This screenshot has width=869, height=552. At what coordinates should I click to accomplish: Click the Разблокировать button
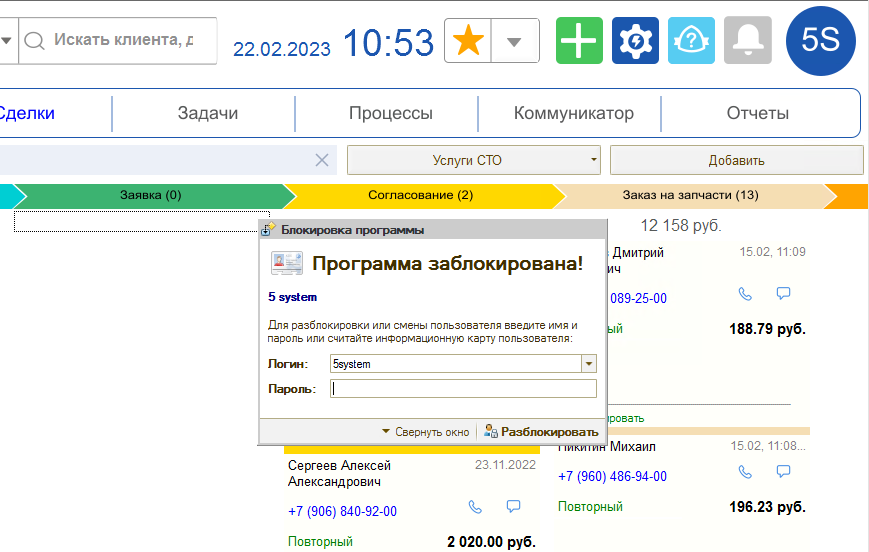click(541, 432)
